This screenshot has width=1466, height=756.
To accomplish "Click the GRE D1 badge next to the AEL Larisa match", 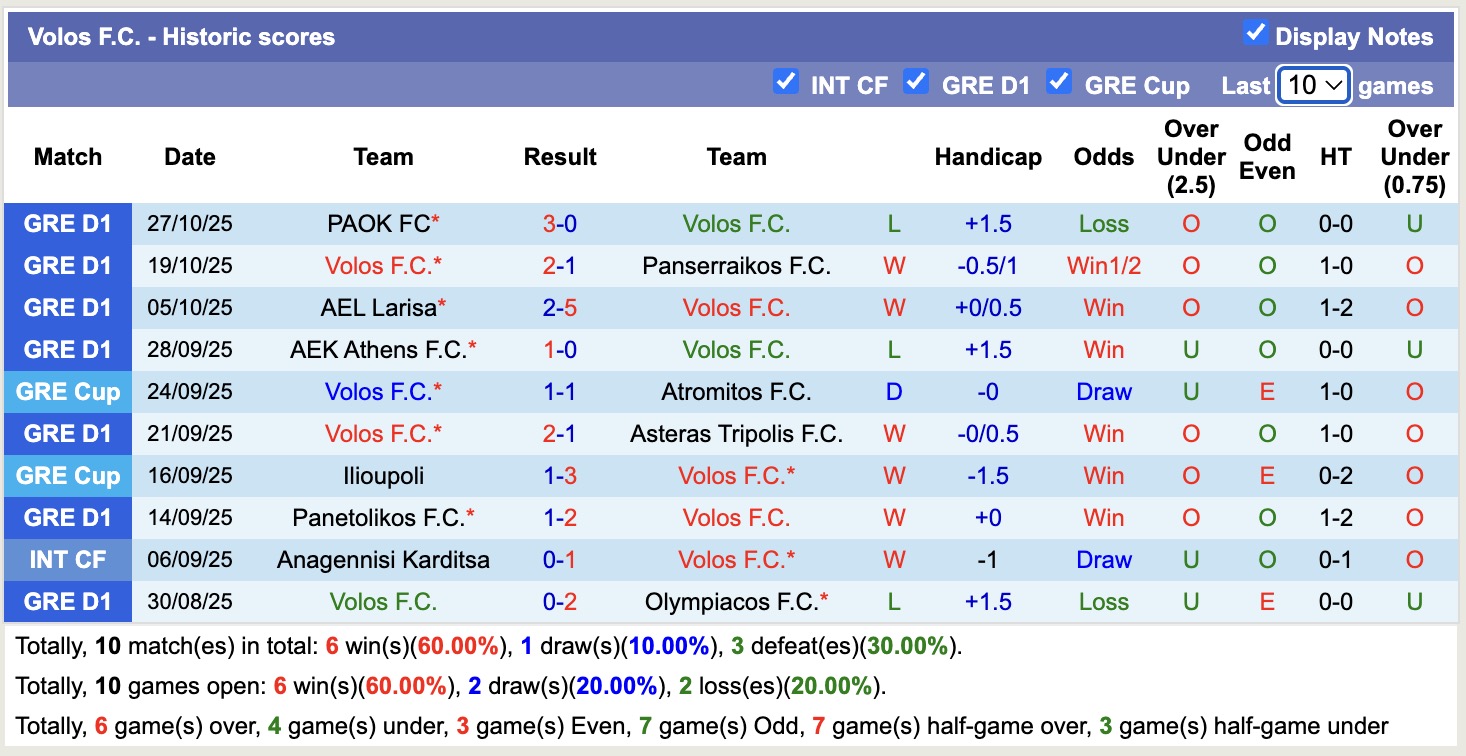I will pyautogui.click(x=67, y=307).
